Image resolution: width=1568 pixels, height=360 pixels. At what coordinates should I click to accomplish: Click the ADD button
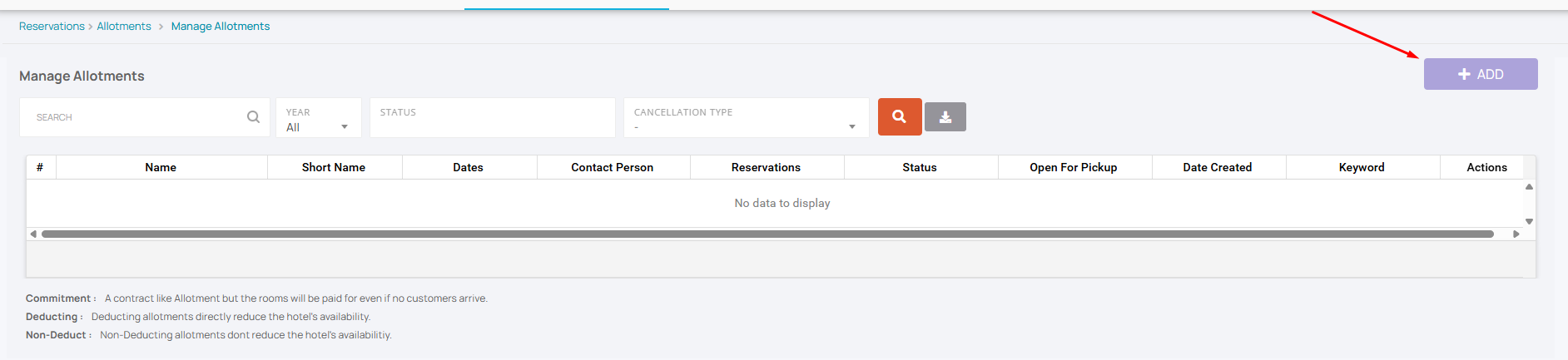(x=1480, y=74)
